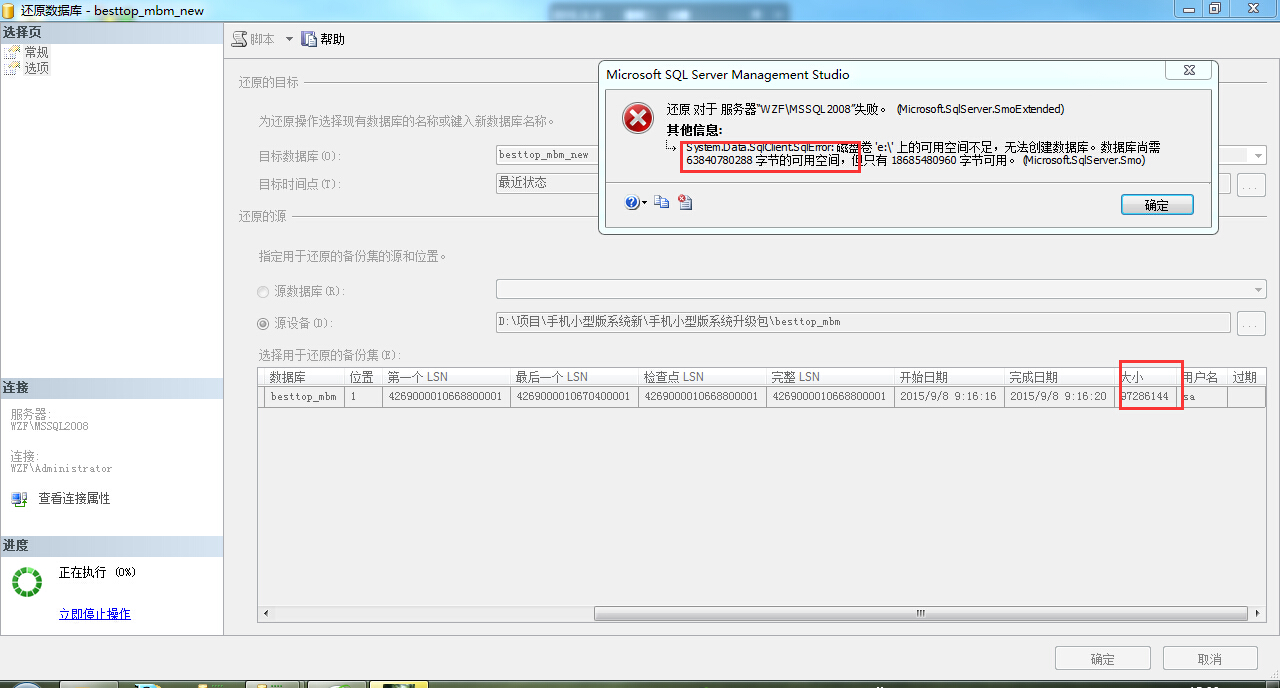
Task: Click the 完成日期 column header
Action: pyautogui.click(x=1060, y=377)
